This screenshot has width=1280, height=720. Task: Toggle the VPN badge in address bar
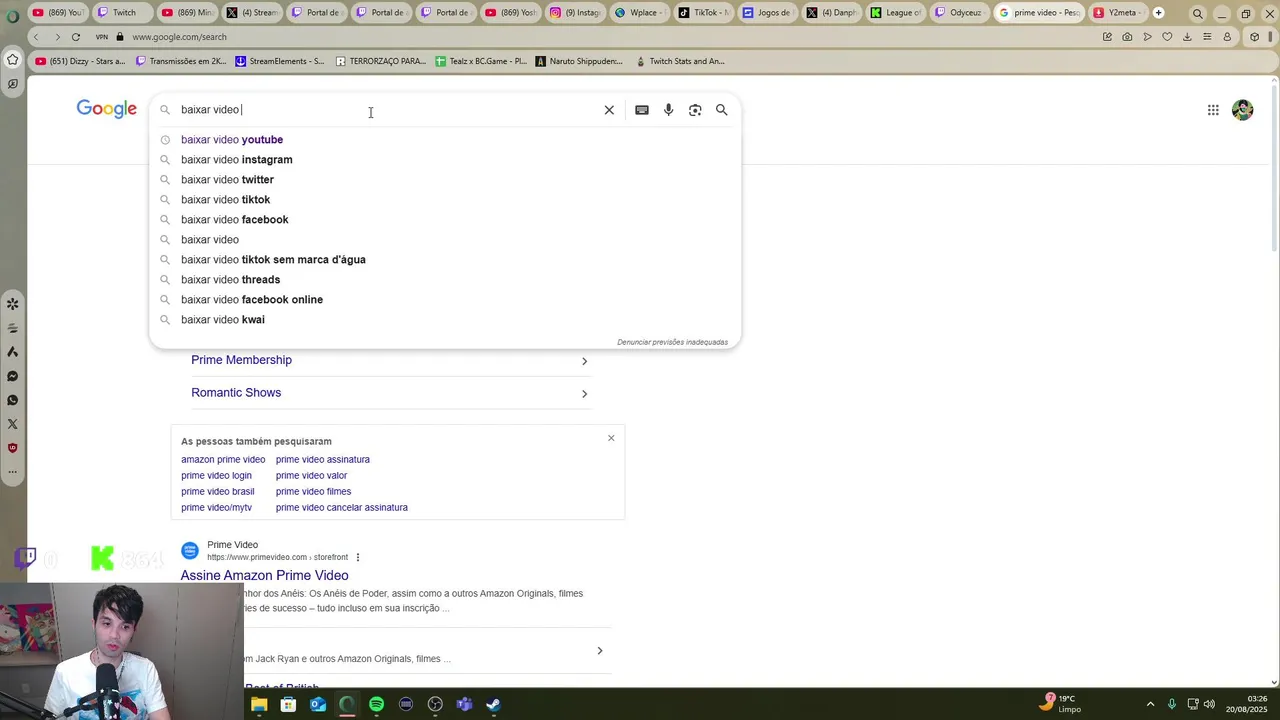point(102,37)
